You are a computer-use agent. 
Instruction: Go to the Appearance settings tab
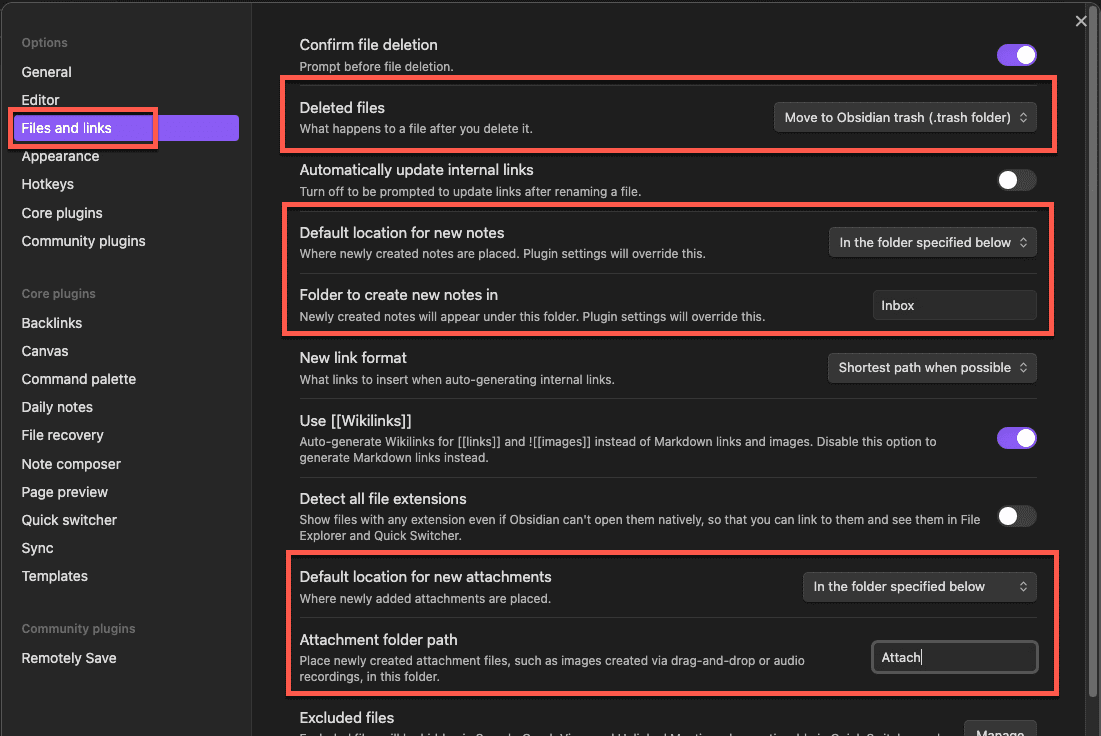pyautogui.click(x=60, y=156)
